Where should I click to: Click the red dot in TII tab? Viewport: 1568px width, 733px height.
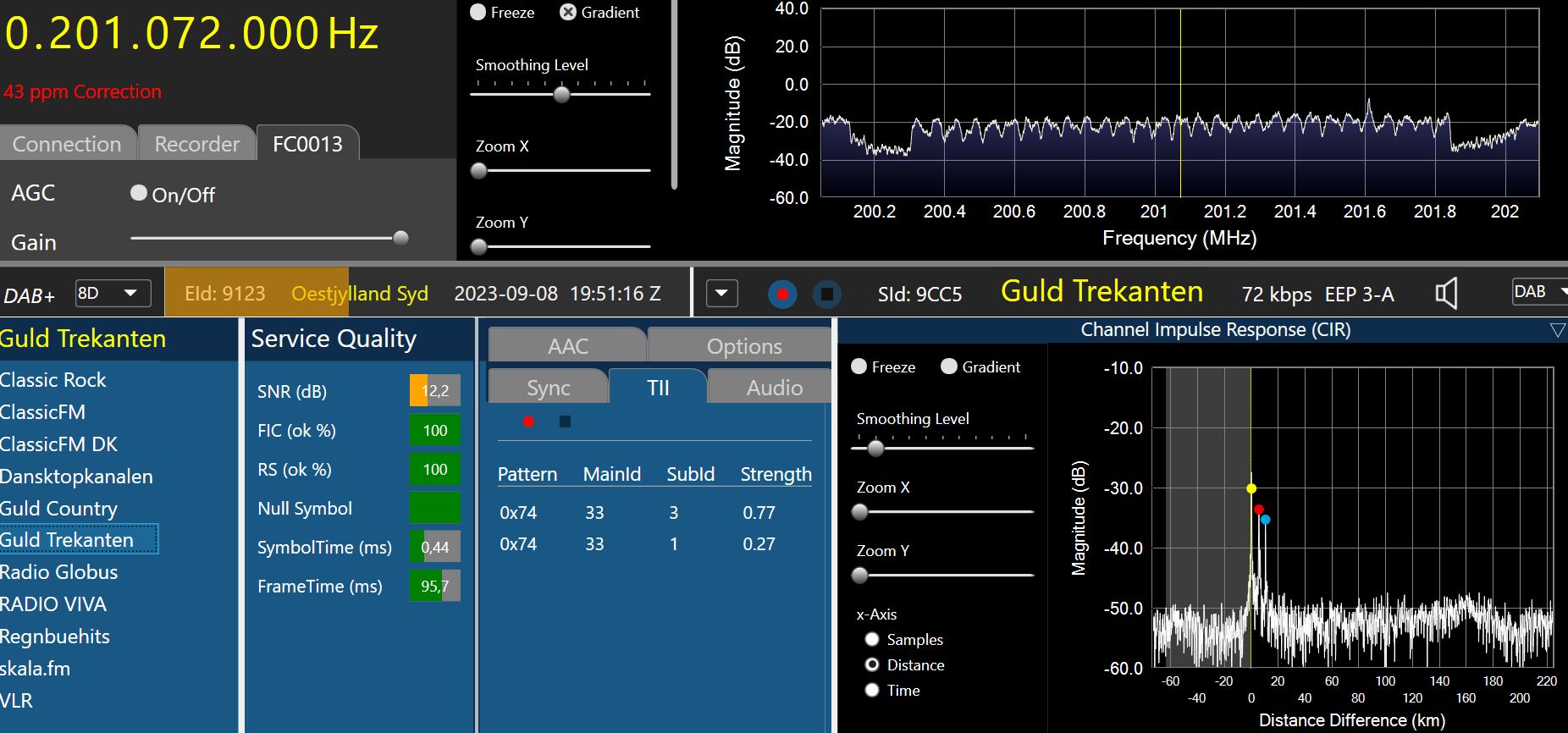coord(528,422)
